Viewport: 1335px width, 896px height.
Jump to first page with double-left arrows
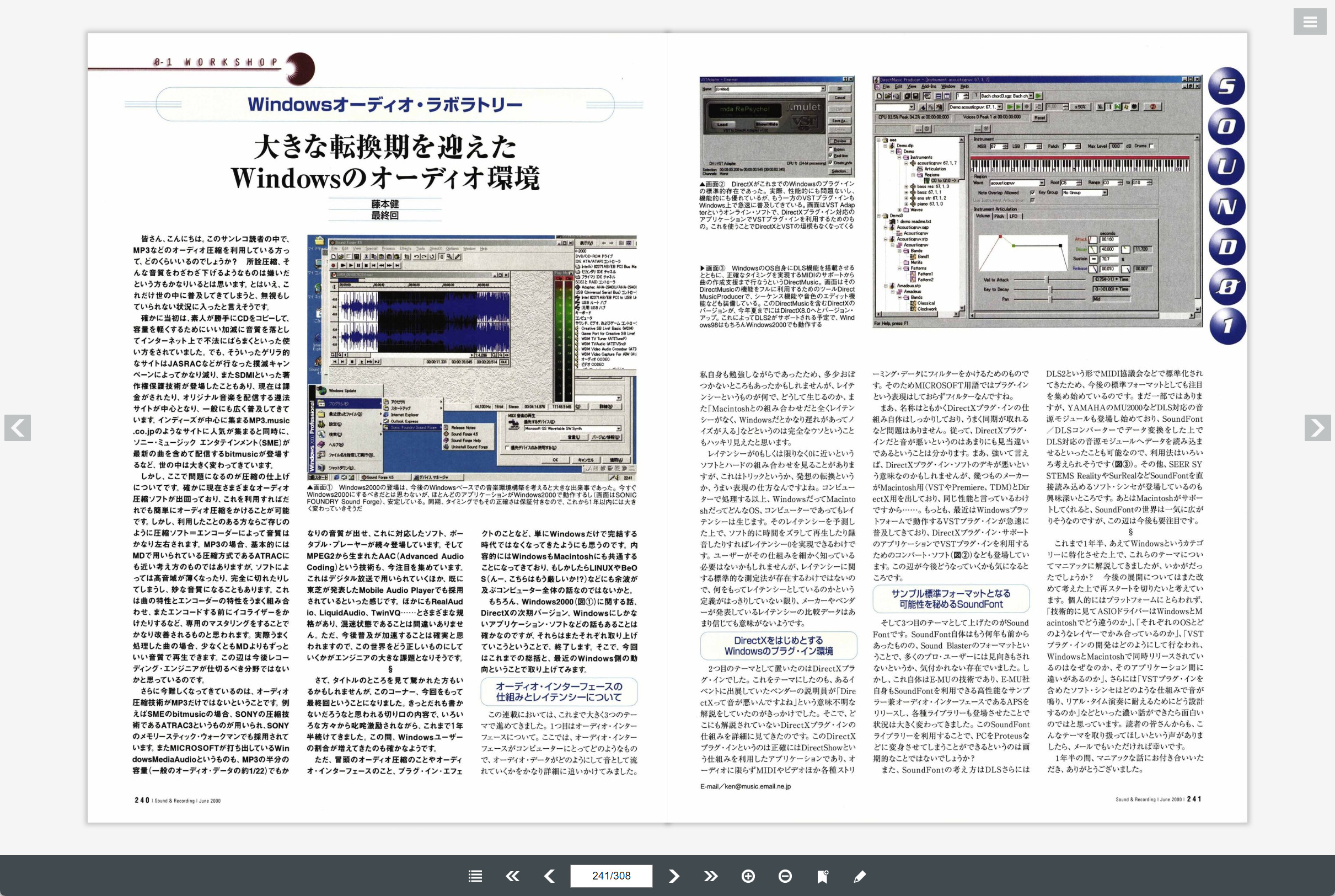(512, 876)
